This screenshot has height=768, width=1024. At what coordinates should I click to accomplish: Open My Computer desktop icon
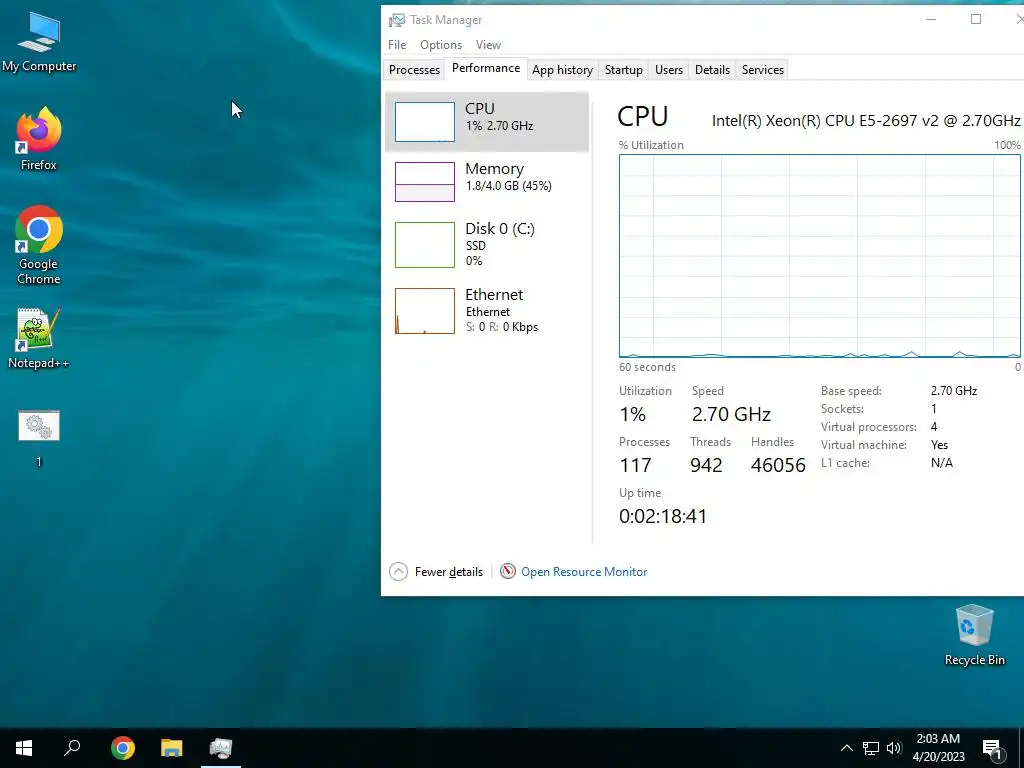39,41
